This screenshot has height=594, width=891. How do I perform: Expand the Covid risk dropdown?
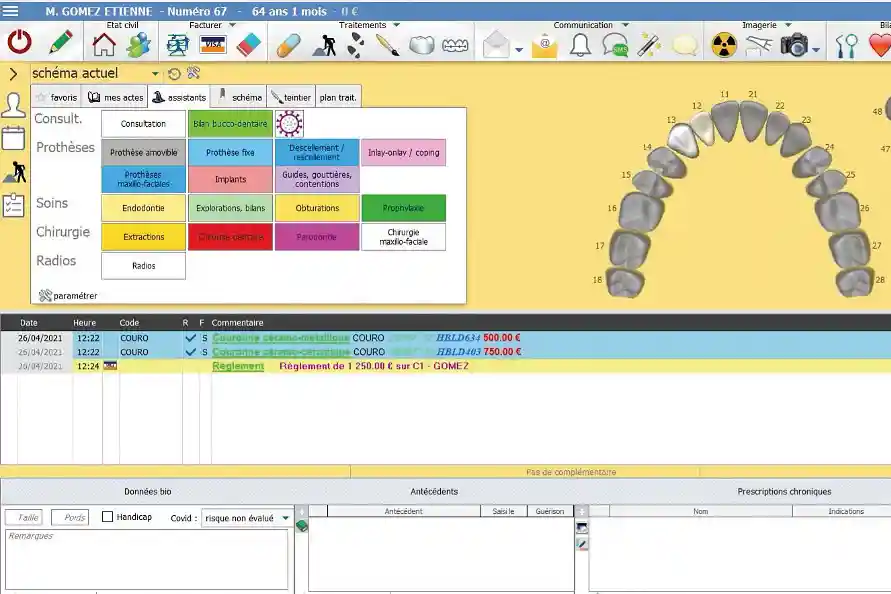[285, 518]
